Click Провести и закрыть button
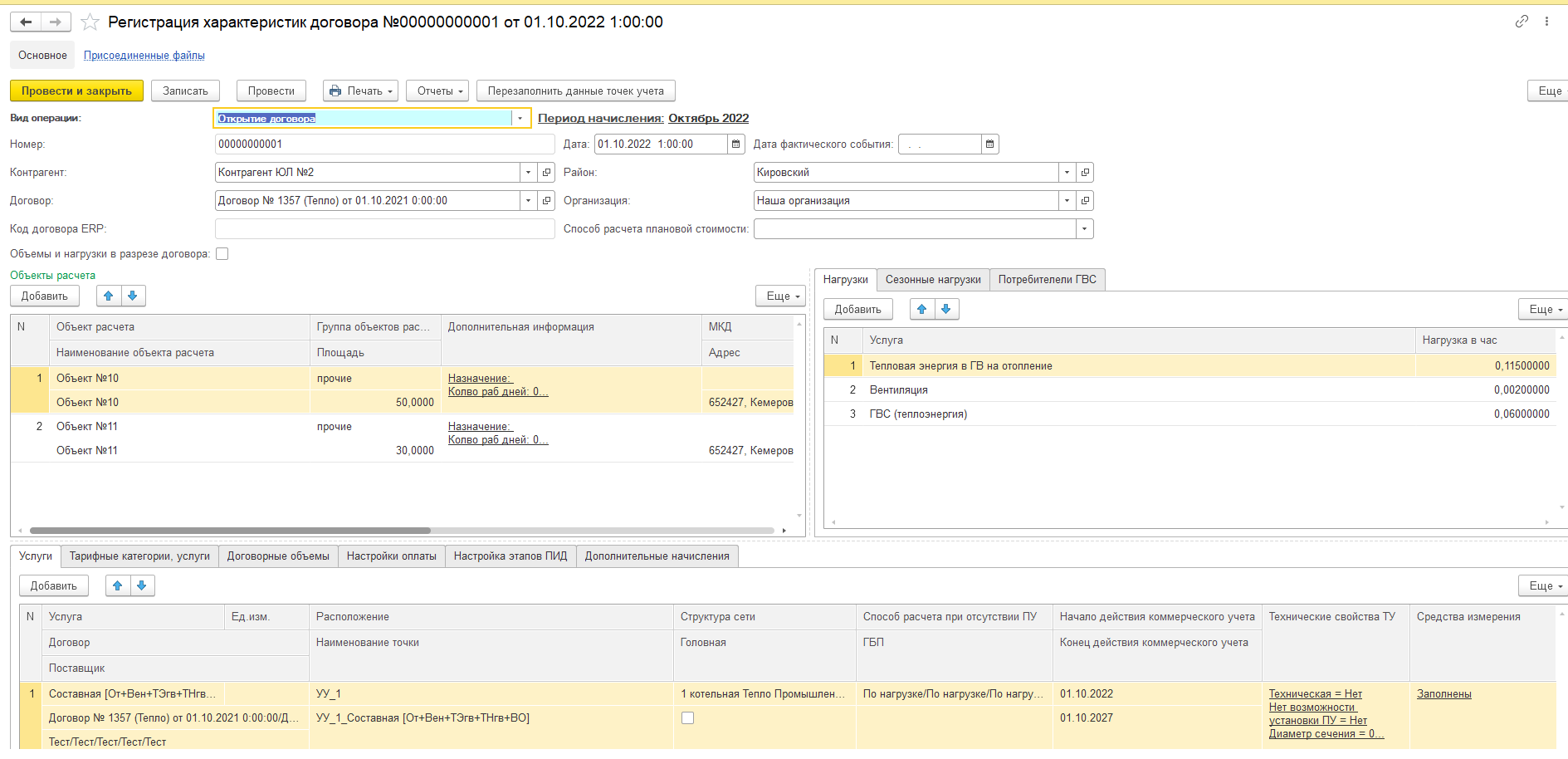Screen dimensions: 1568x759 click(x=76, y=91)
